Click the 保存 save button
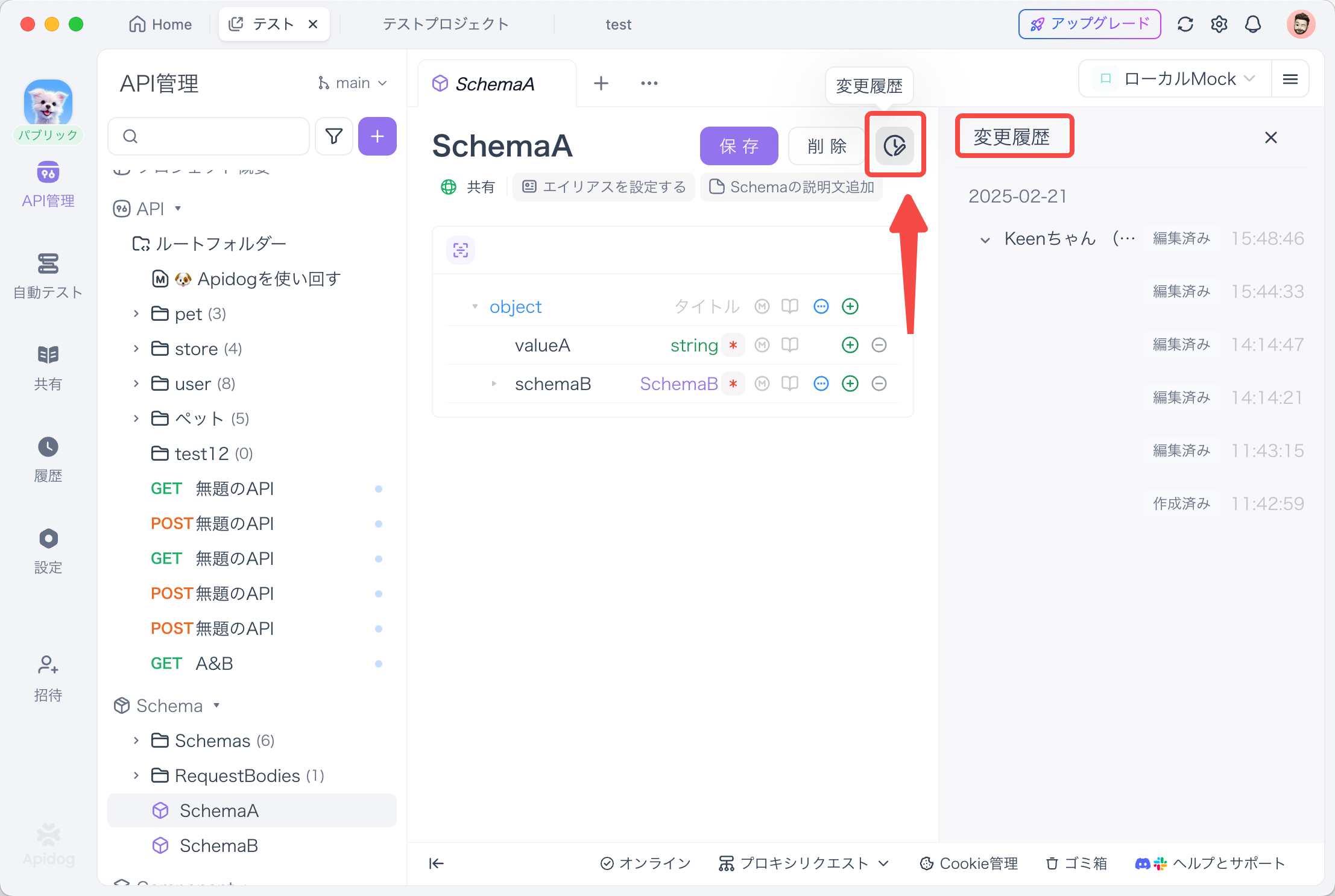Viewport: 1335px width, 896px height. (x=739, y=146)
